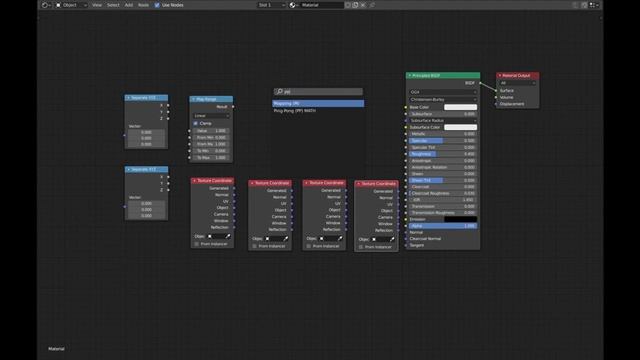Open the Select menu
Screen dimensions: 640x360
[x=113, y=5]
